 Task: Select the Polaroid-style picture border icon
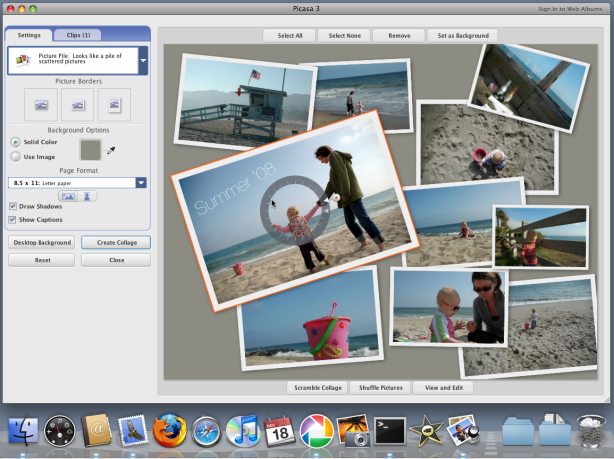(114, 104)
